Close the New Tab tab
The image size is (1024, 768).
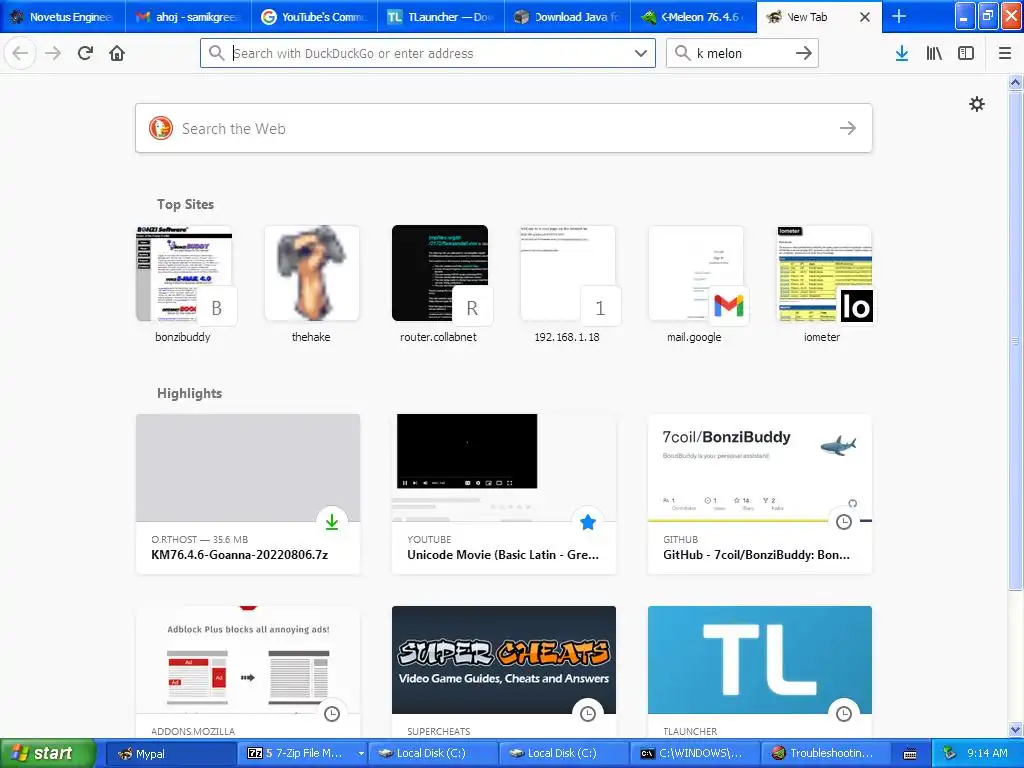tap(865, 17)
